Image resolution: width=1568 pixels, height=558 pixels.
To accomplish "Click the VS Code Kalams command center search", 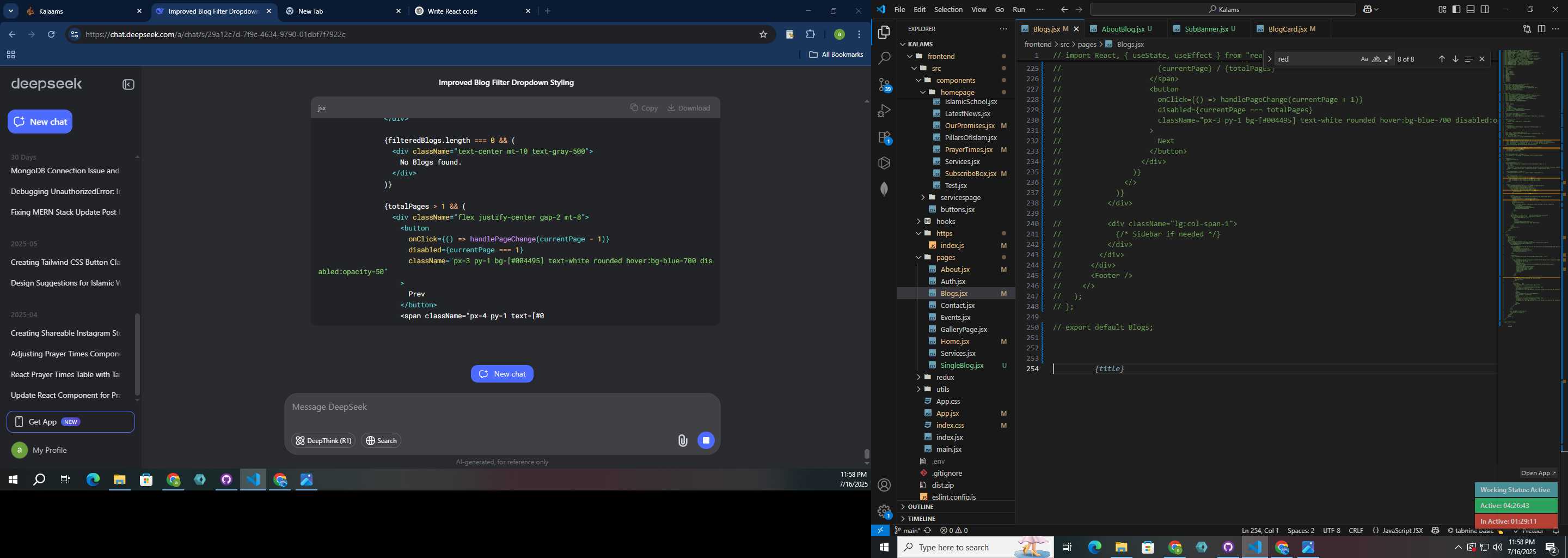I will coord(1223,9).
